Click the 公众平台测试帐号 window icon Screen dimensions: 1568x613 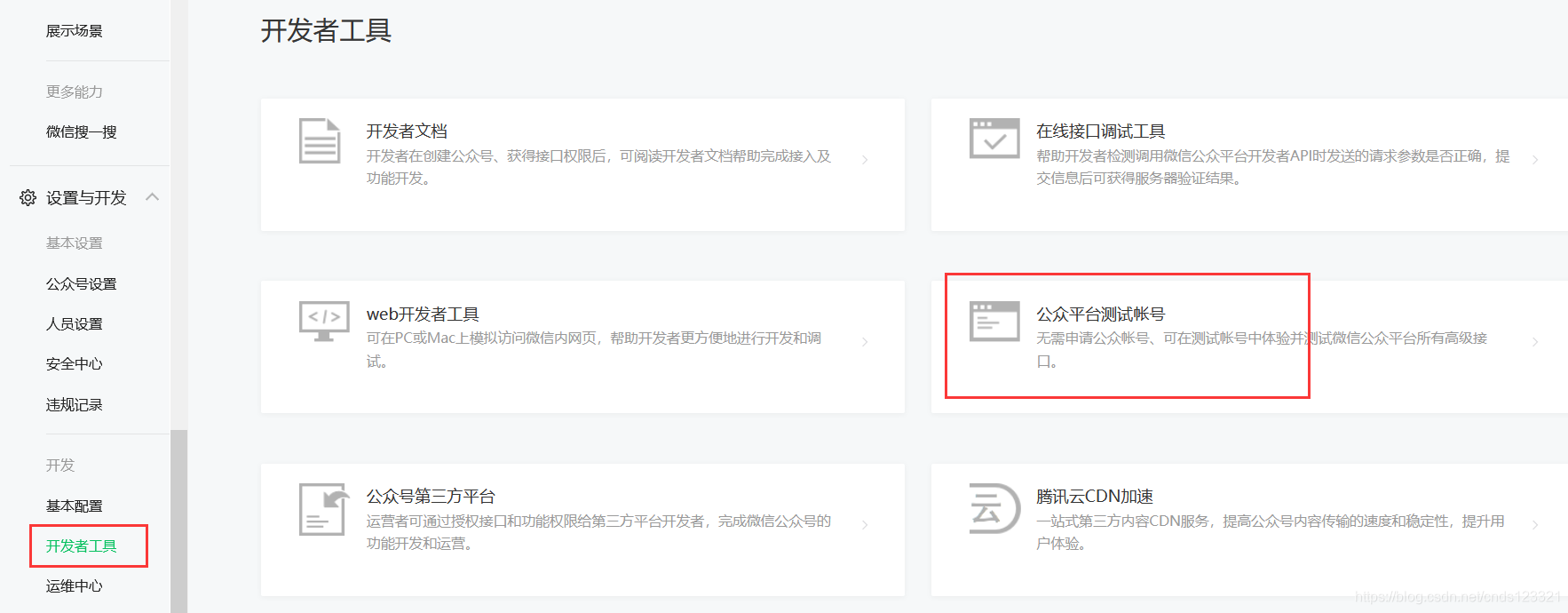[x=994, y=322]
